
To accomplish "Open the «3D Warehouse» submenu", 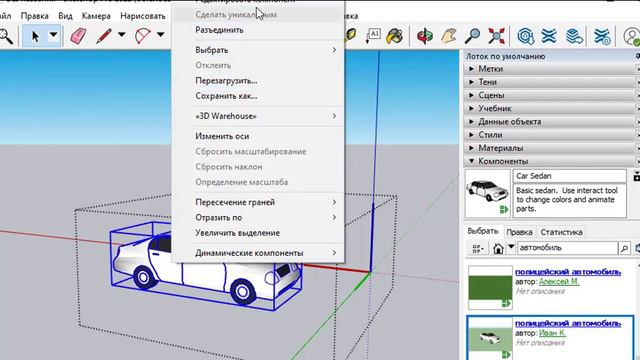I will click(258, 116).
